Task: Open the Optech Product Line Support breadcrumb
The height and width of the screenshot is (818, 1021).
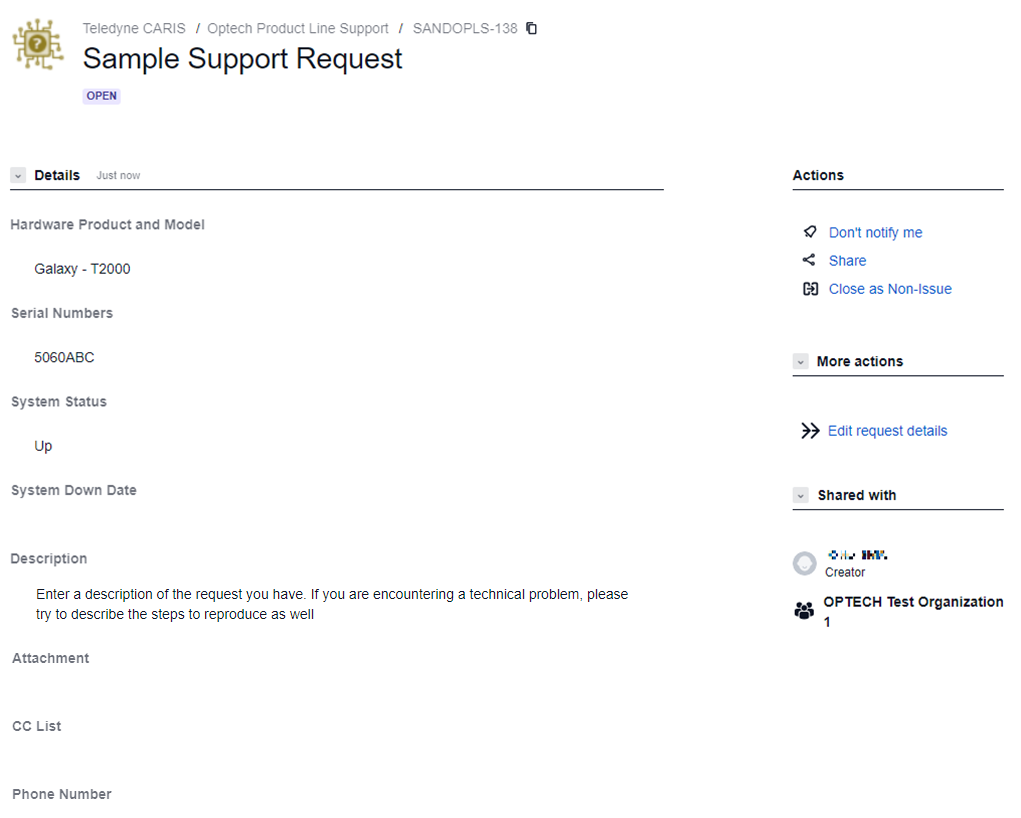Action: (298, 29)
